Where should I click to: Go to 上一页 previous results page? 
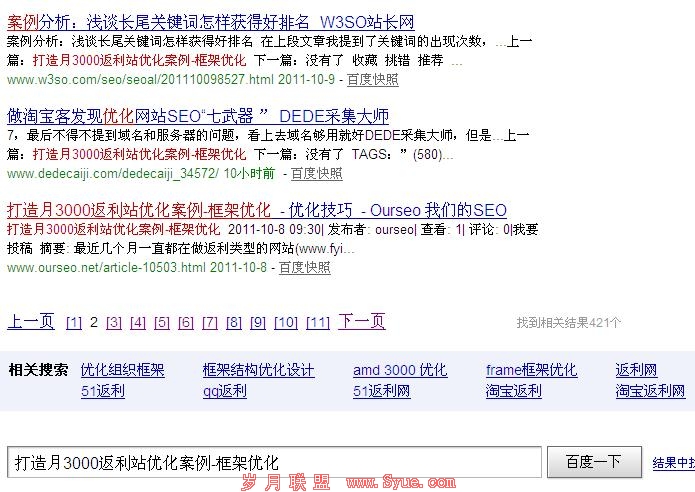click(x=31, y=322)
